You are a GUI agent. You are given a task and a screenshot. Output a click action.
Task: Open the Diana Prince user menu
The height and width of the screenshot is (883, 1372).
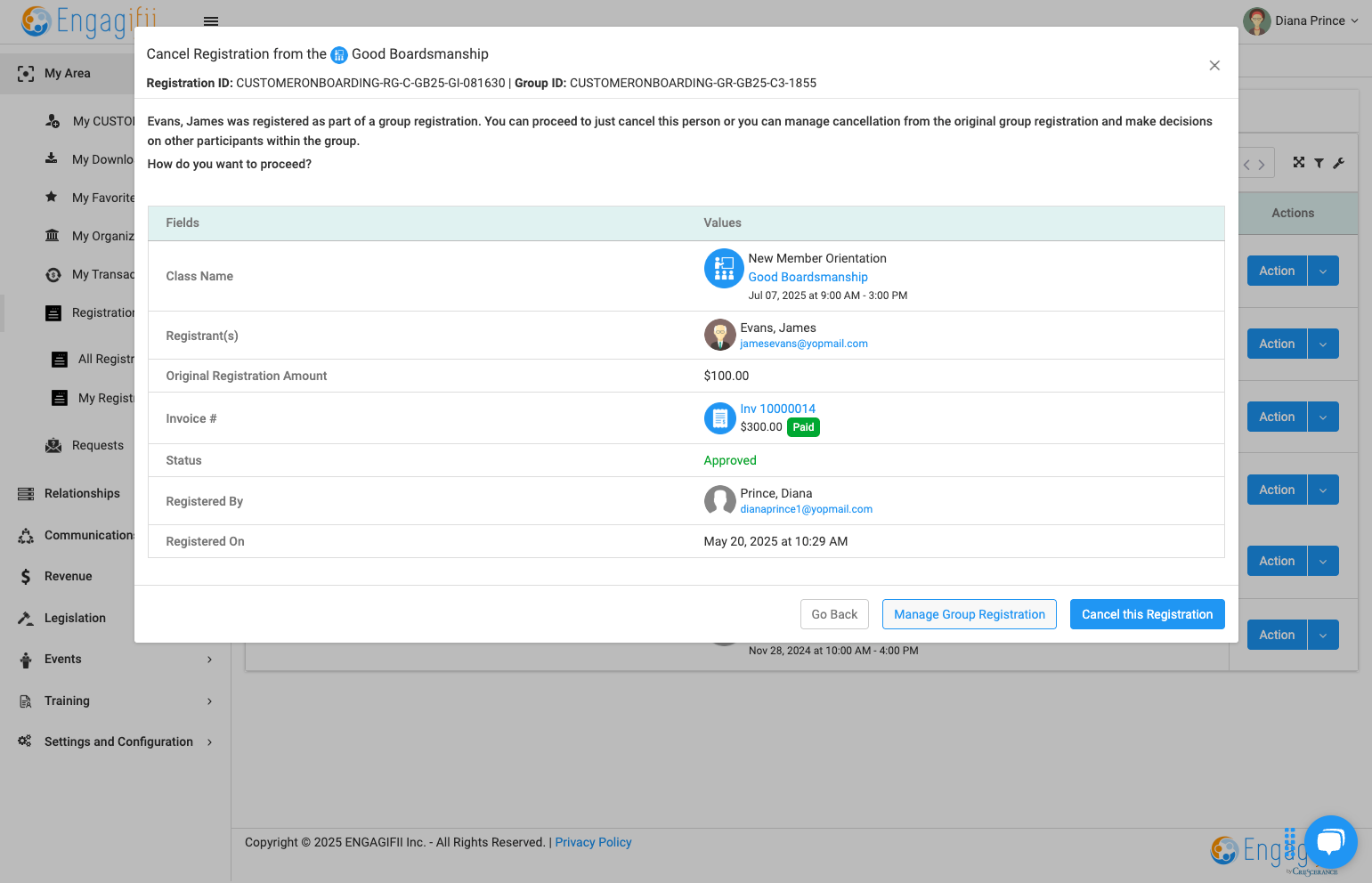tap(1301, 20)
